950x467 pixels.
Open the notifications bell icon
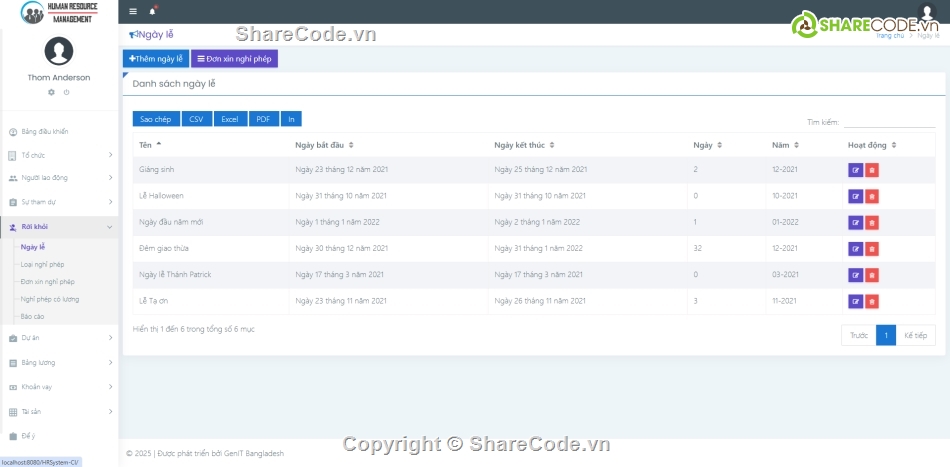pos(152,12)
